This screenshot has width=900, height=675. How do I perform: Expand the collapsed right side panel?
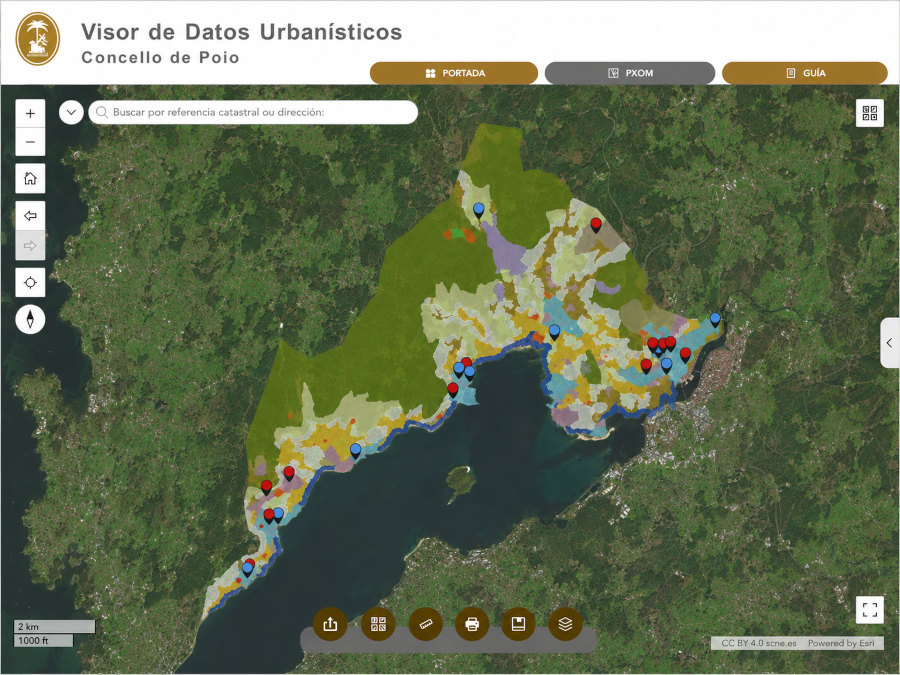(890, 343)
